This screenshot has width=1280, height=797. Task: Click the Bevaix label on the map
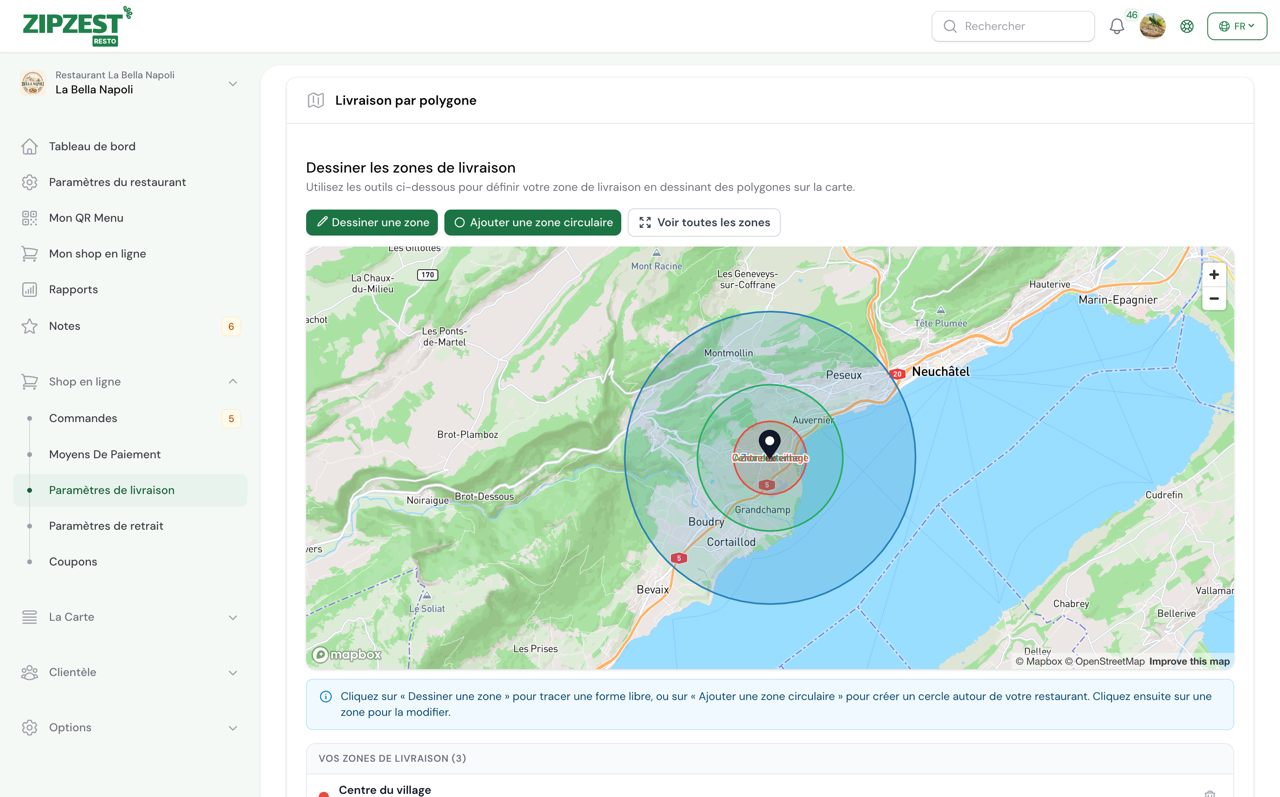652,590
